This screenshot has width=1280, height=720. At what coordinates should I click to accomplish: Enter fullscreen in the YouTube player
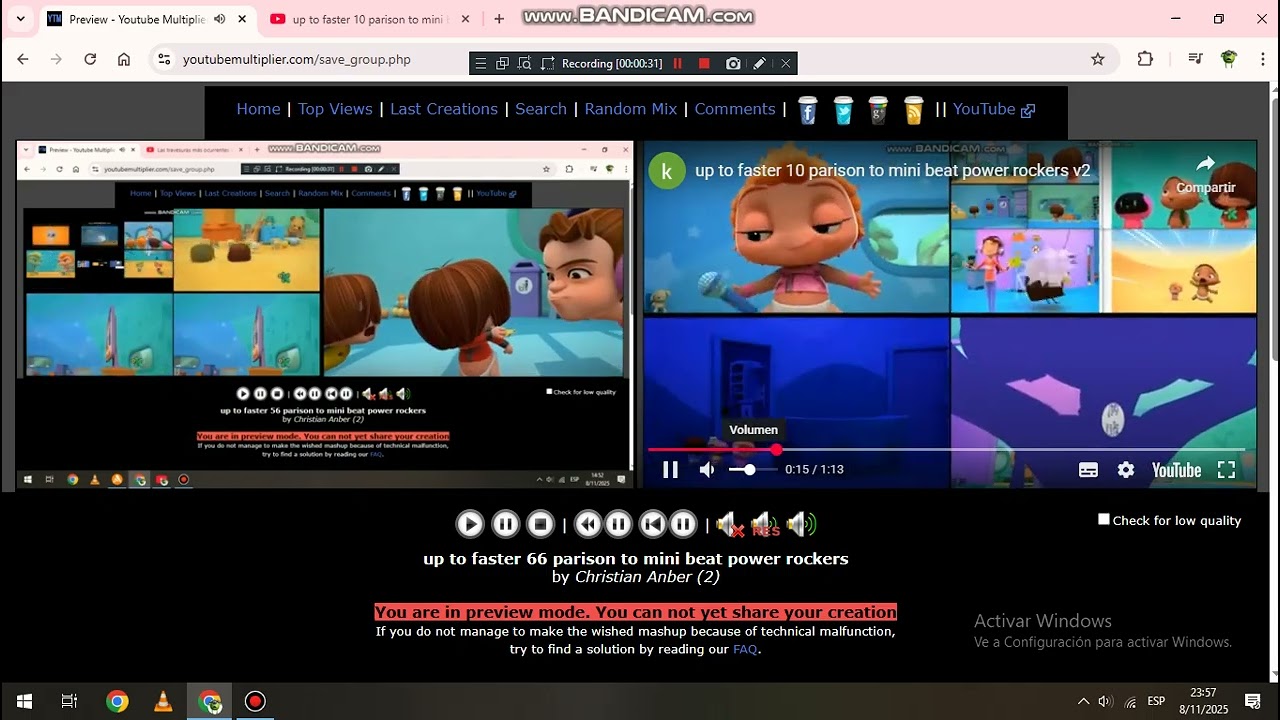[x=1227, y=470]
